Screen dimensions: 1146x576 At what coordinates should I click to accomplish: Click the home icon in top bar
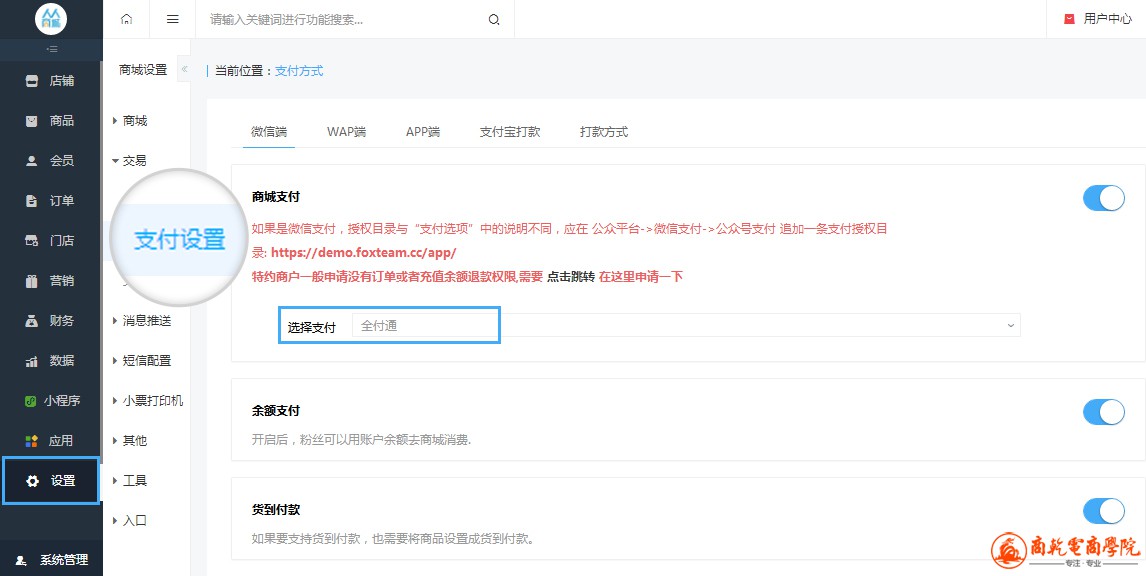click(126, 19)
